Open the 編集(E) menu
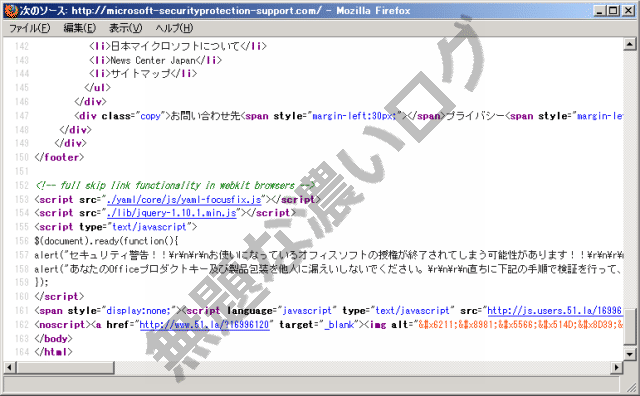 [x=80, y=28]
